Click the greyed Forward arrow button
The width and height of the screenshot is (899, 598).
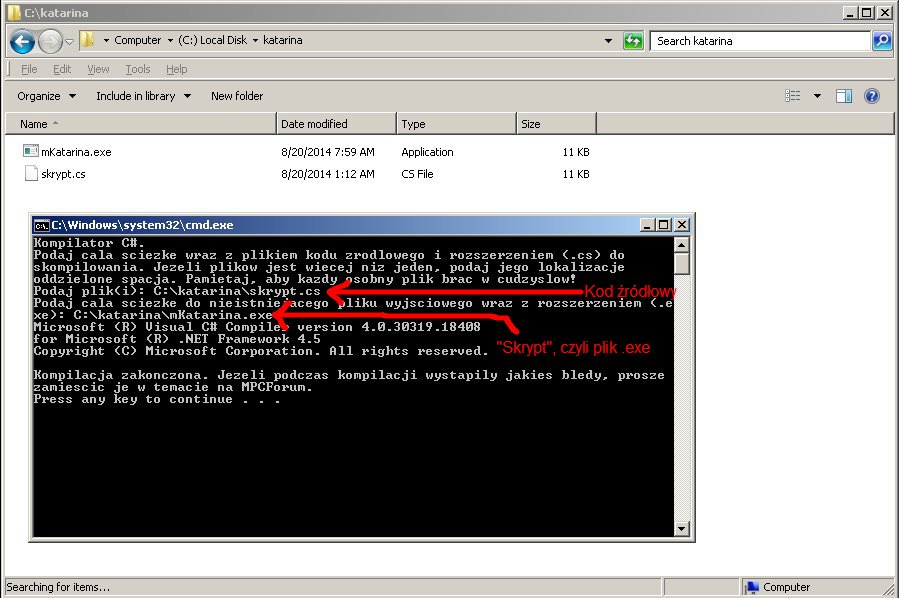(50, 41)
